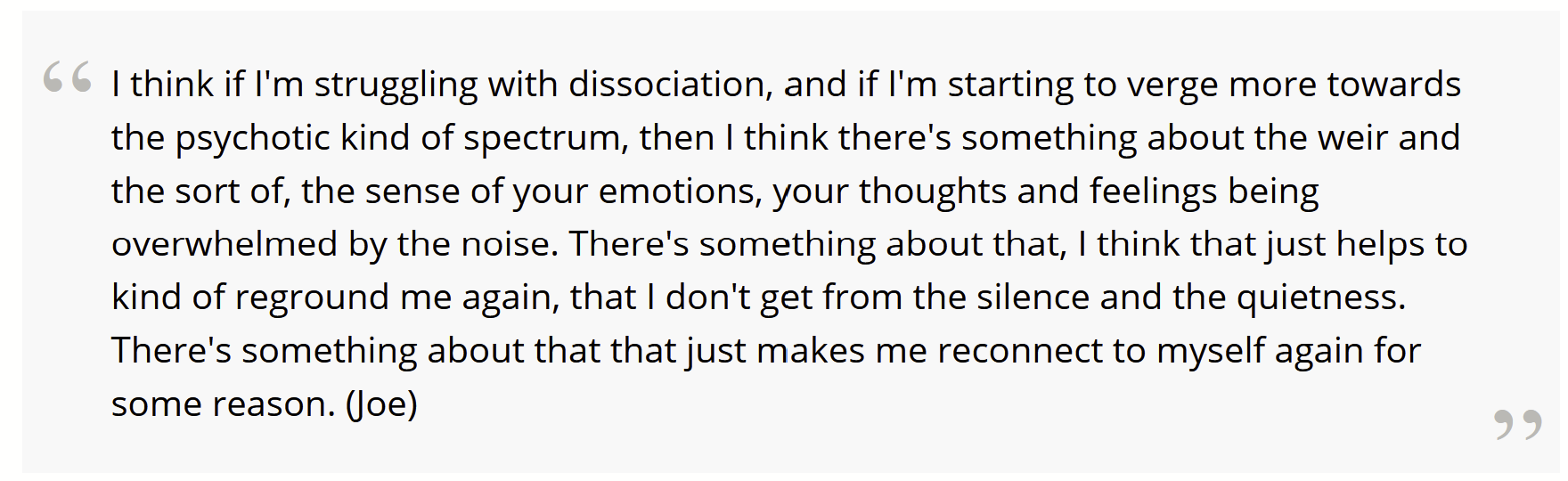This screenshot has height=481, width=1568.
Task: Click the word "overwhelmed" in the quote
Action: 224,244
